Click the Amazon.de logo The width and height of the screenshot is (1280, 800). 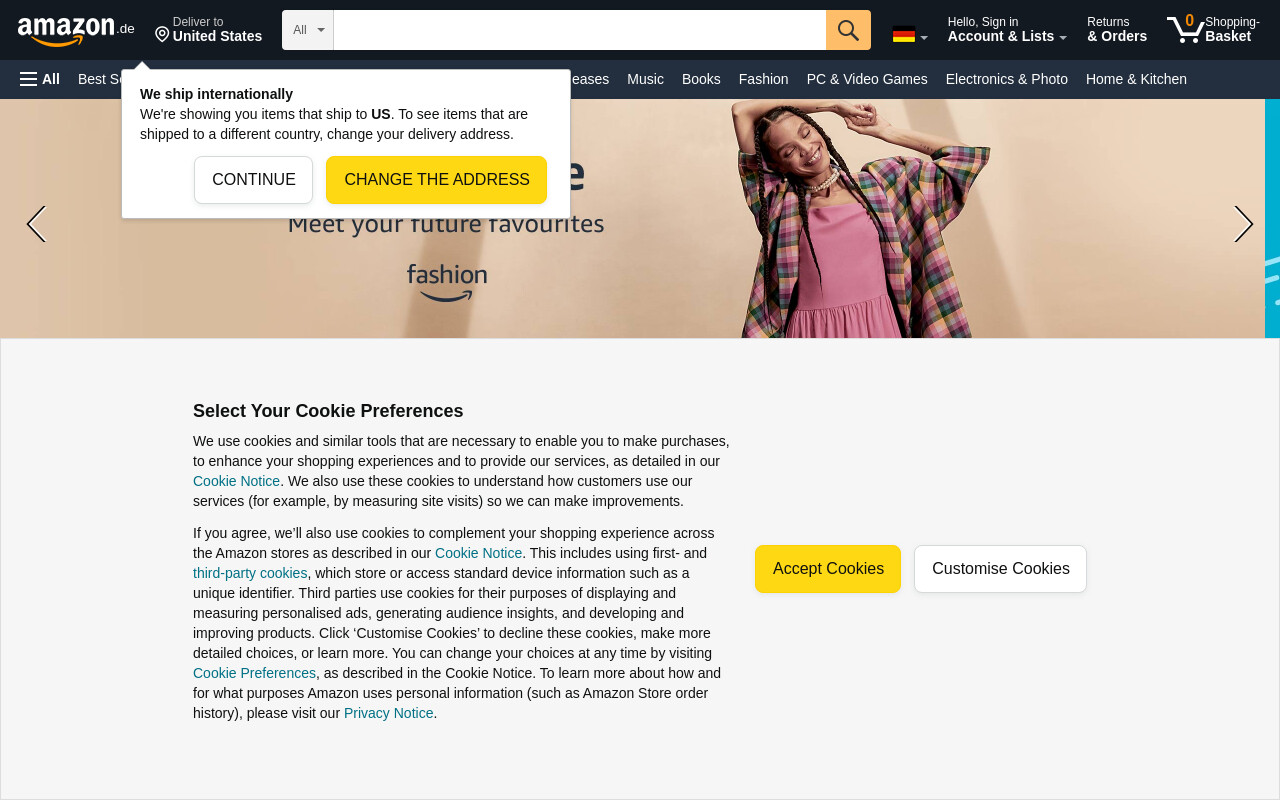pos(76,31)
